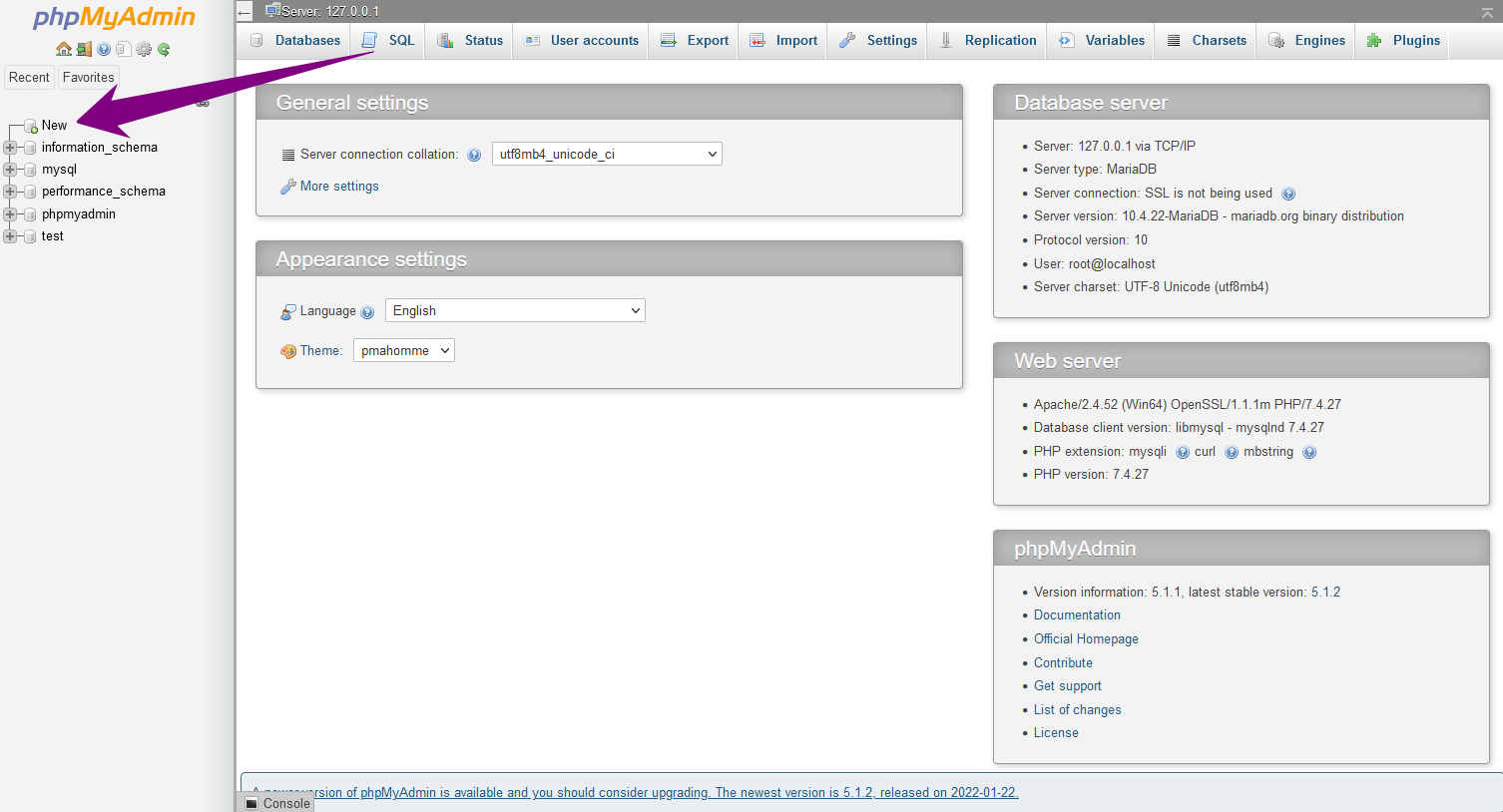This screenshot has width=1503, height=812.
Task: Click the newer version upgrade notice link
Action: coord(635,793)
